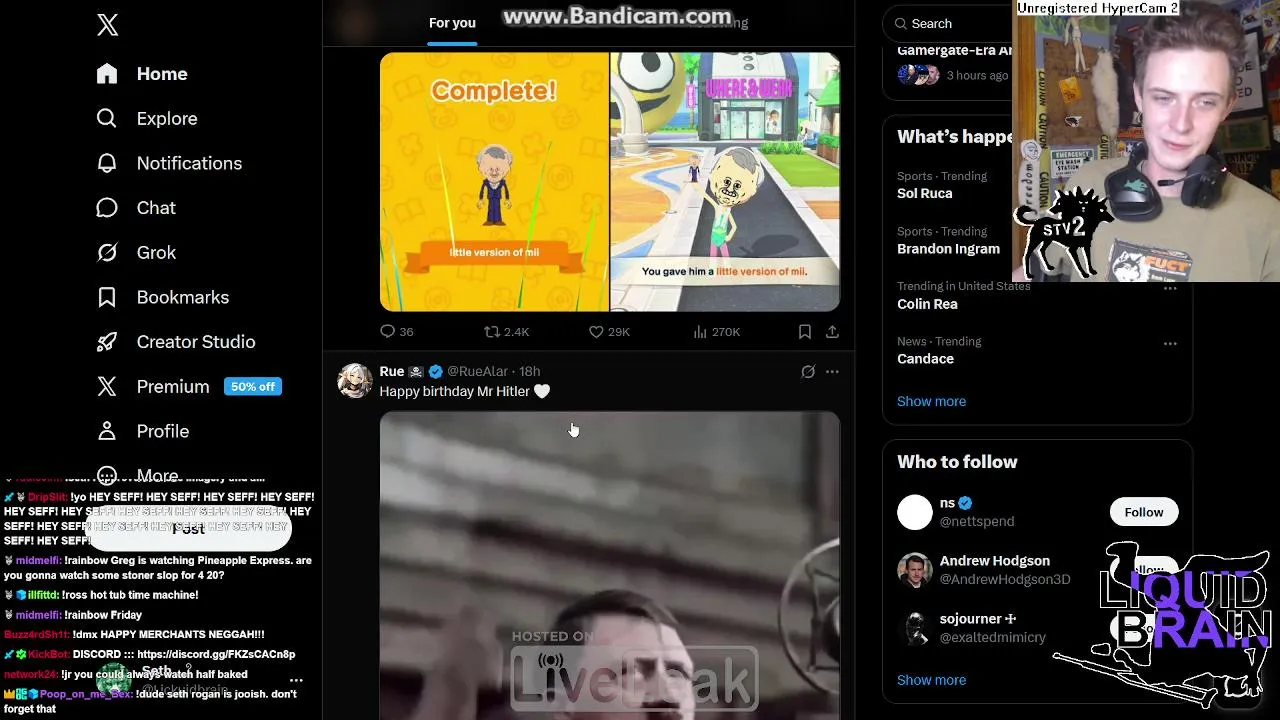Open more options for Candace trend
Viewport: 1280px width, 720px height.
point(1170,343)
